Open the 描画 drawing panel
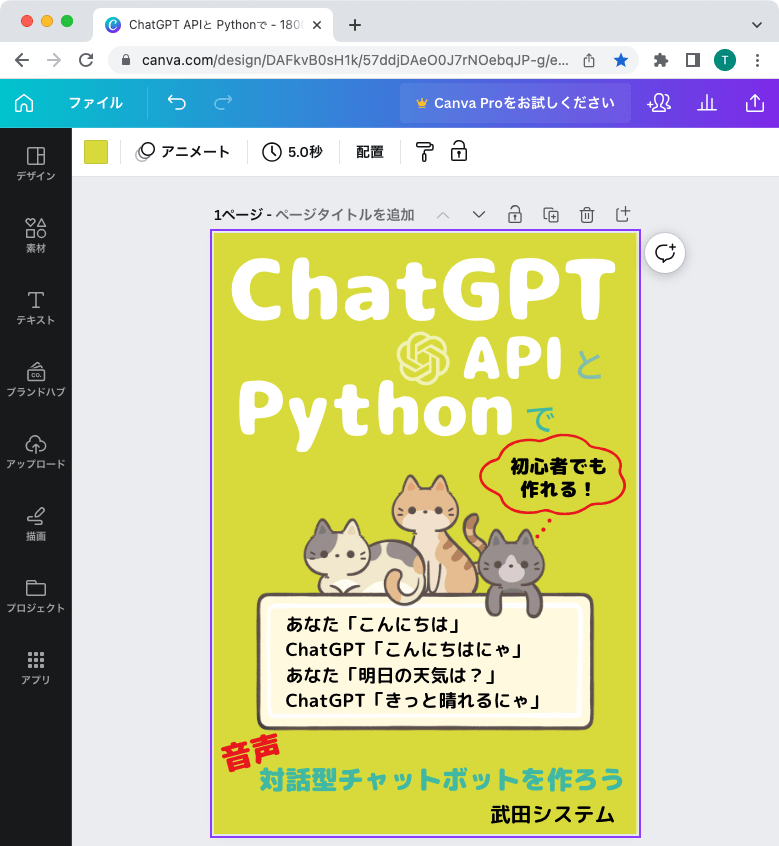 [x=36, y=524]
